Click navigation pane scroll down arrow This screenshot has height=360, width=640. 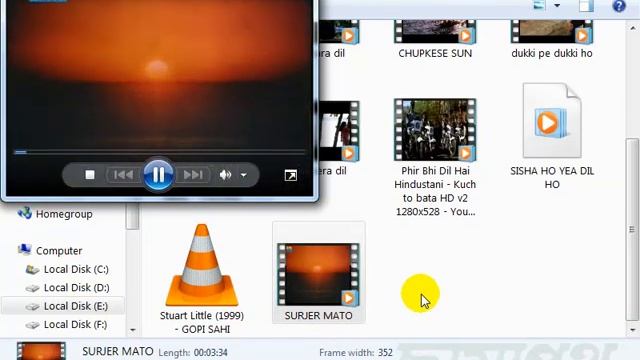click(x=133, y=330)
